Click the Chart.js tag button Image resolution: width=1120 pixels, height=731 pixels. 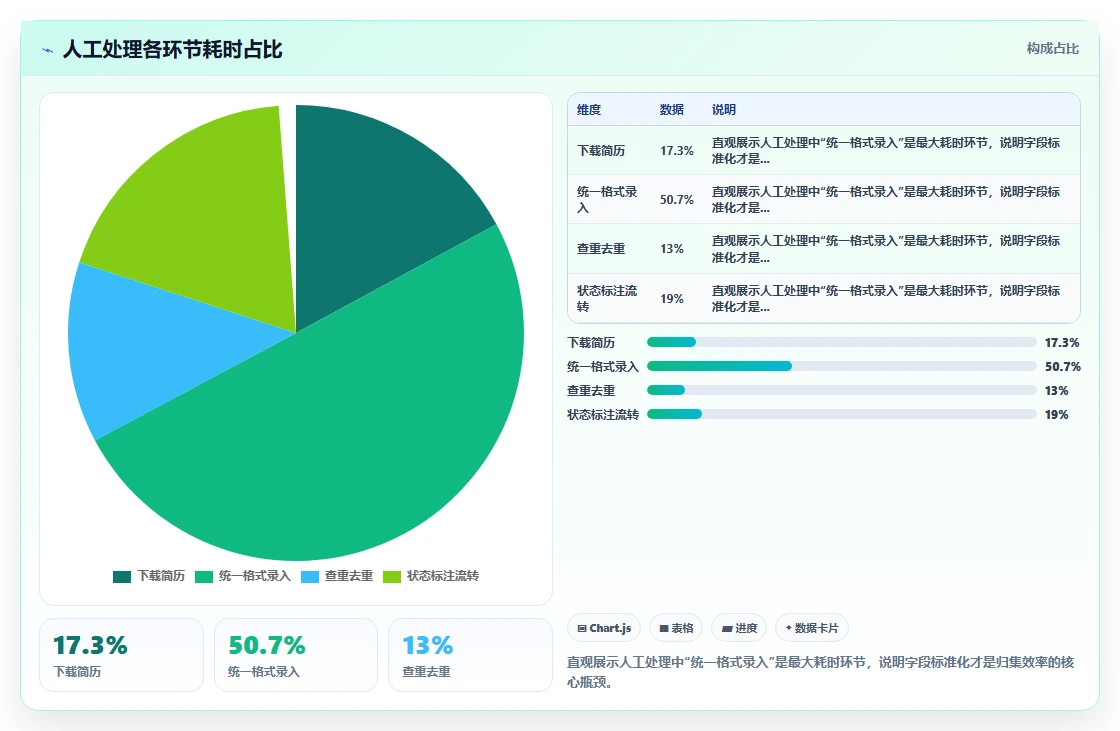pyautogui.click(x=604, y=628)
